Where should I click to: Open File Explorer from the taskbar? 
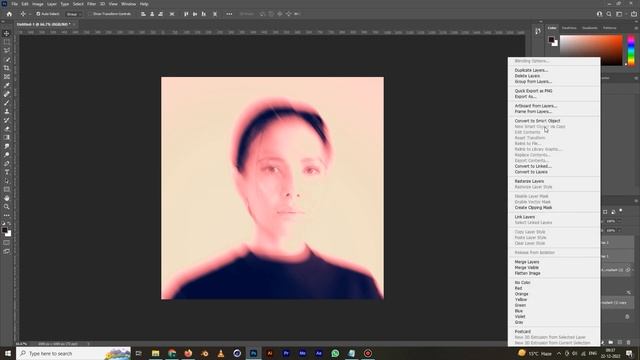click(156, 353)
